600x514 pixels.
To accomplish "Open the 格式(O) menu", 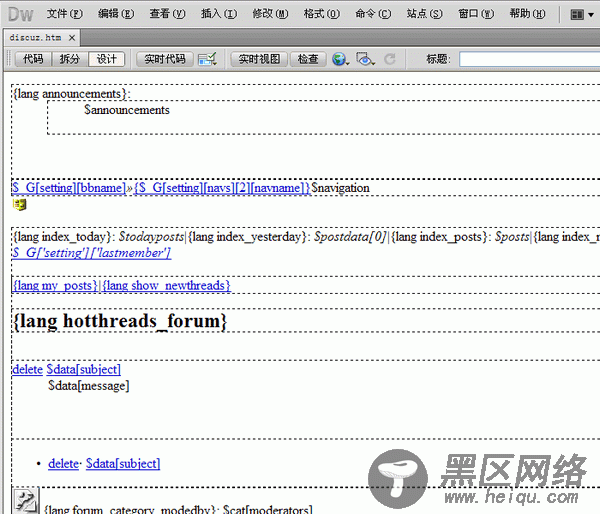I will pyautogui.click(x=321, y=14).
